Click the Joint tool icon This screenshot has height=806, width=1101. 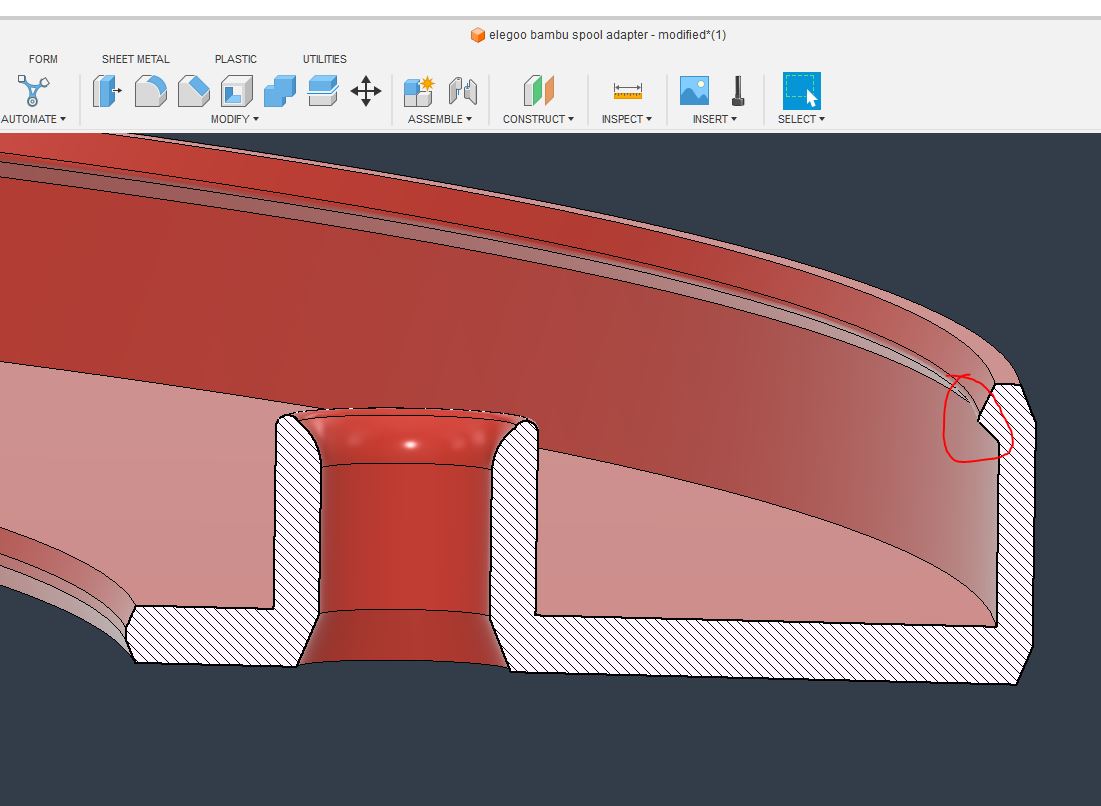click(462, 91)
